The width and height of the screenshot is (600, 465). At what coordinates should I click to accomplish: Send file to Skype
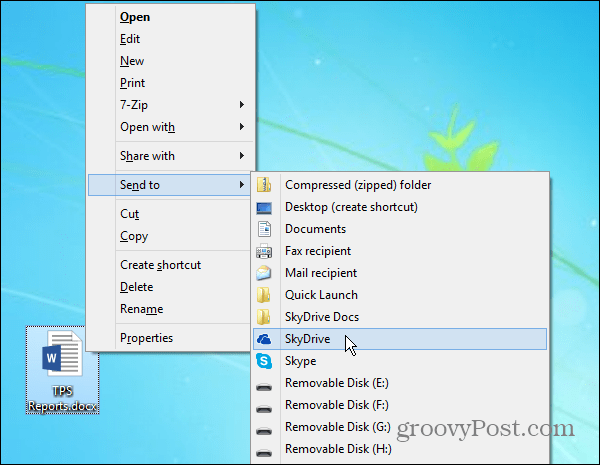400,361
